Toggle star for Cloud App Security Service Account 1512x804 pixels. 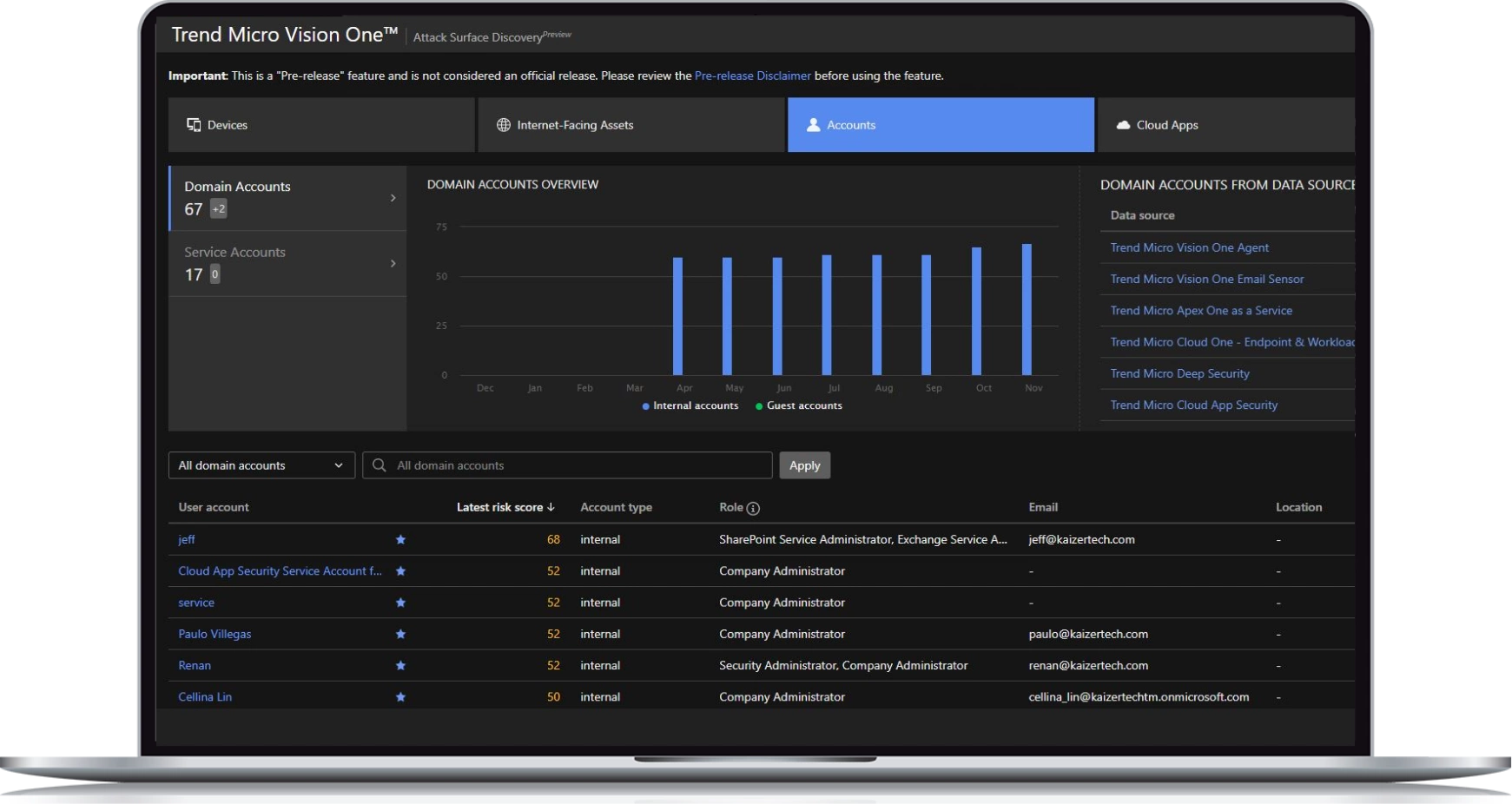400,571
